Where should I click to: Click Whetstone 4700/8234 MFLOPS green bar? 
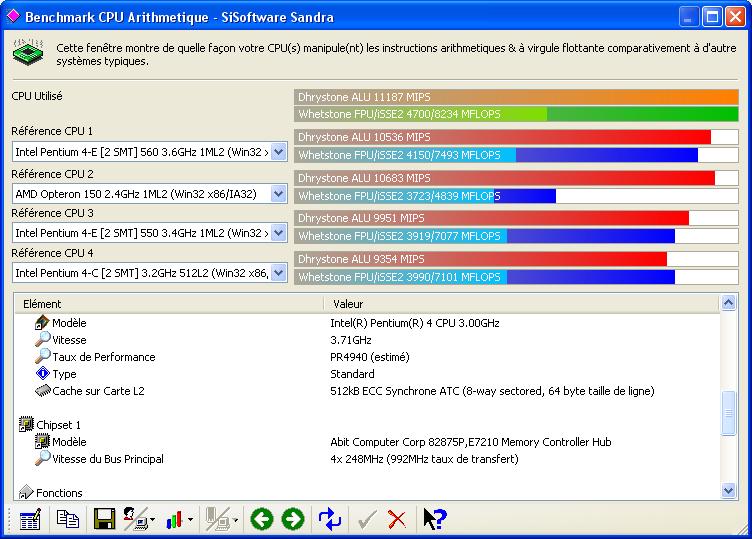516,114
